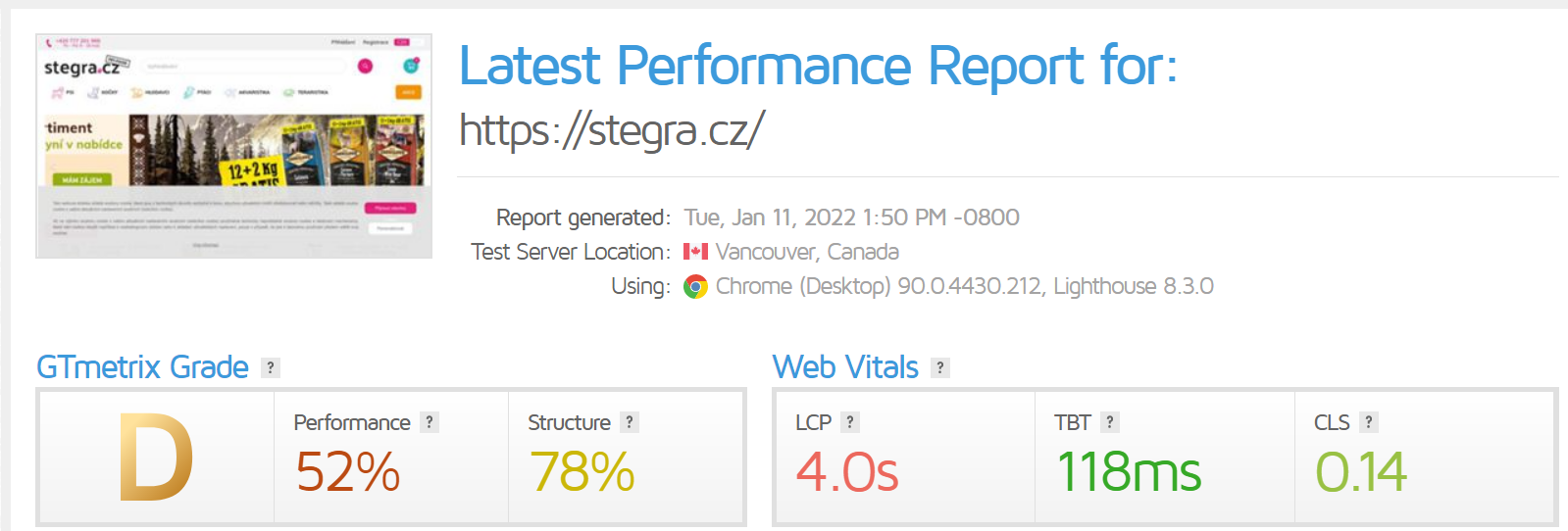Open help icon next to CLS
The height and width of the screenshot is (531, 1568).
(x=1369, y=422)
